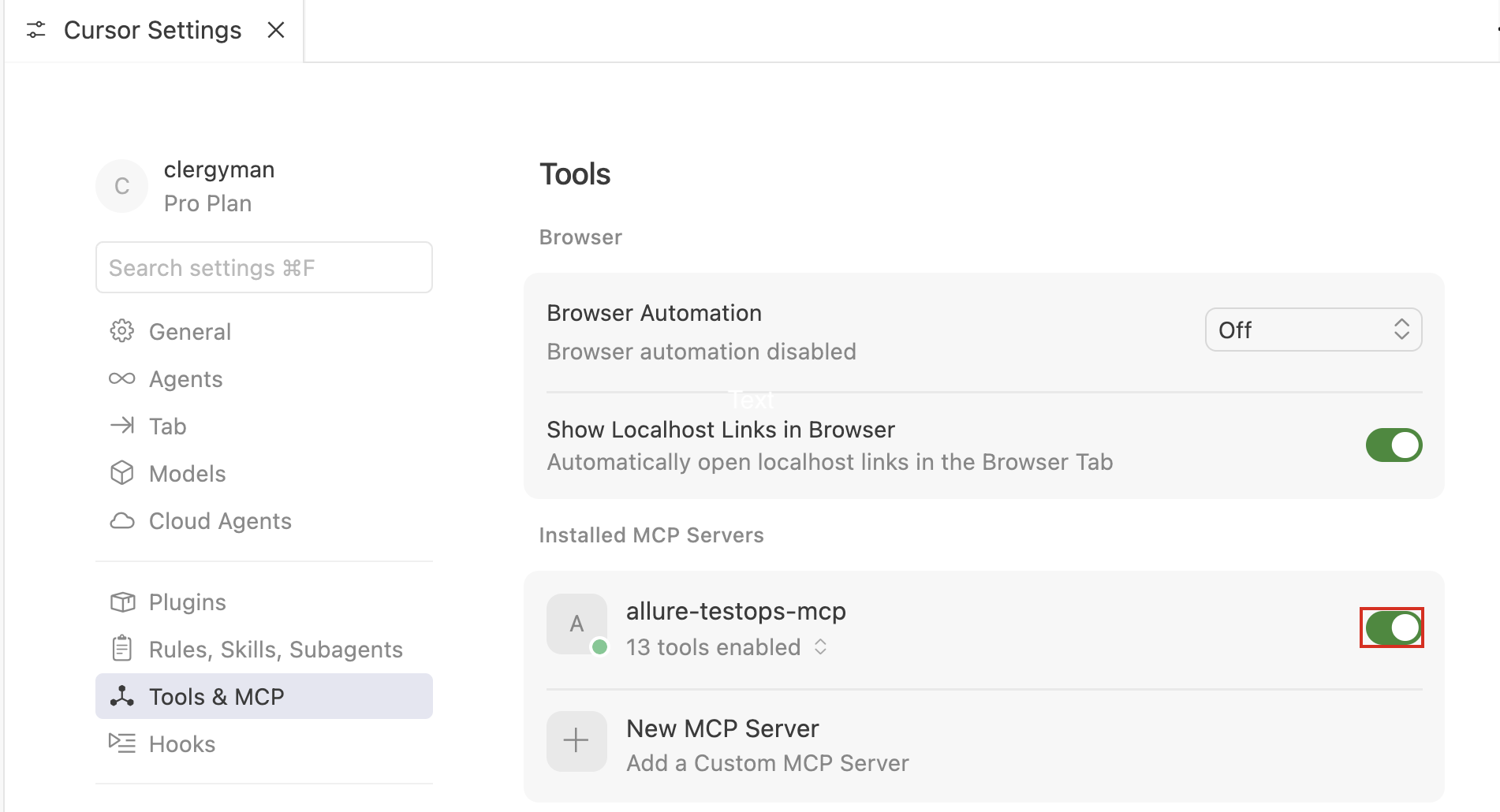Open Cloud Agents via the cloud icon
The height and width of the screenshot is (812, 1500).
pos(122,520)
